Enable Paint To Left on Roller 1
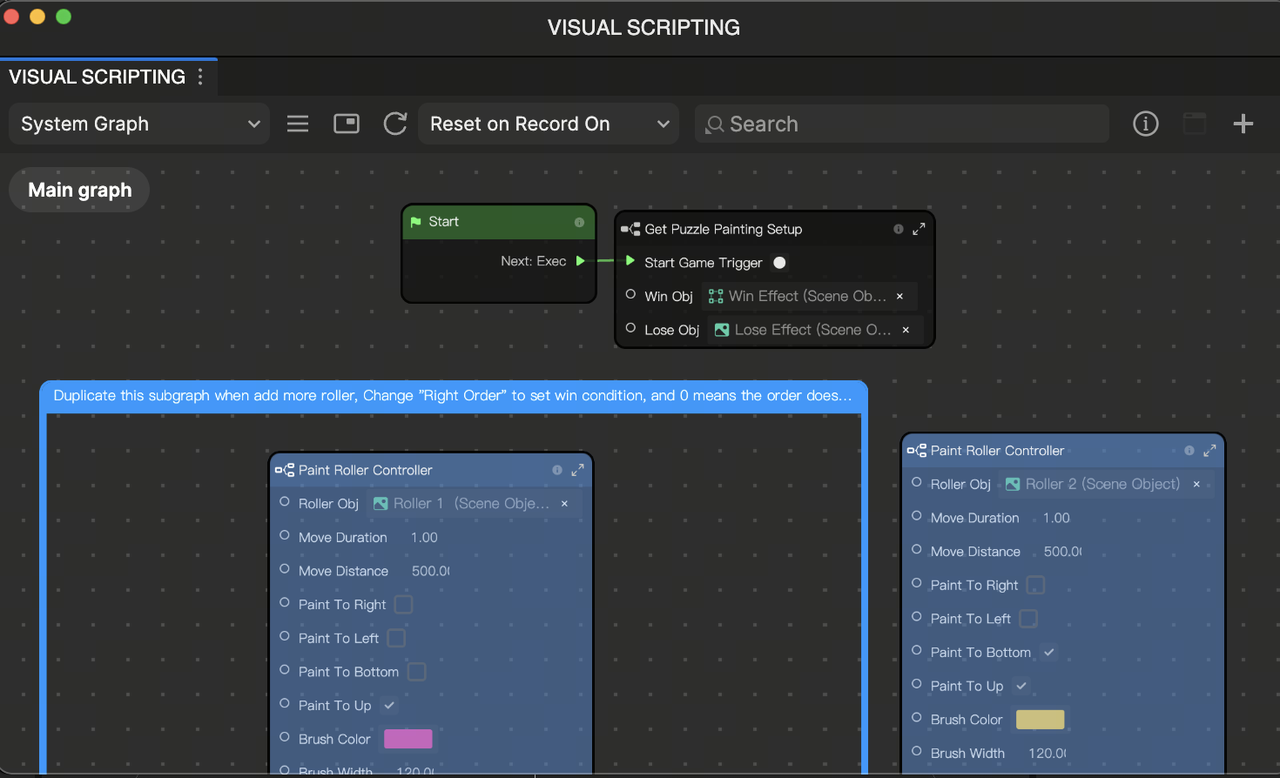The width and height of the screenshot is (1280, 778). click(396, 638)
